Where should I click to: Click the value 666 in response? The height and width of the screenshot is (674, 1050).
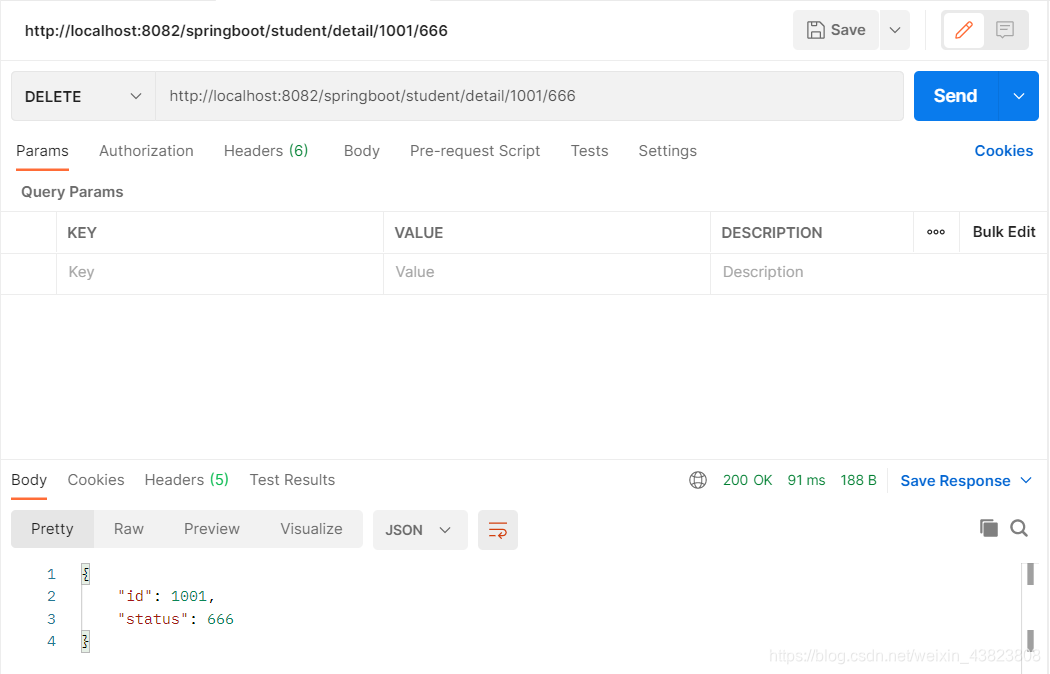(x=220, y=619)
